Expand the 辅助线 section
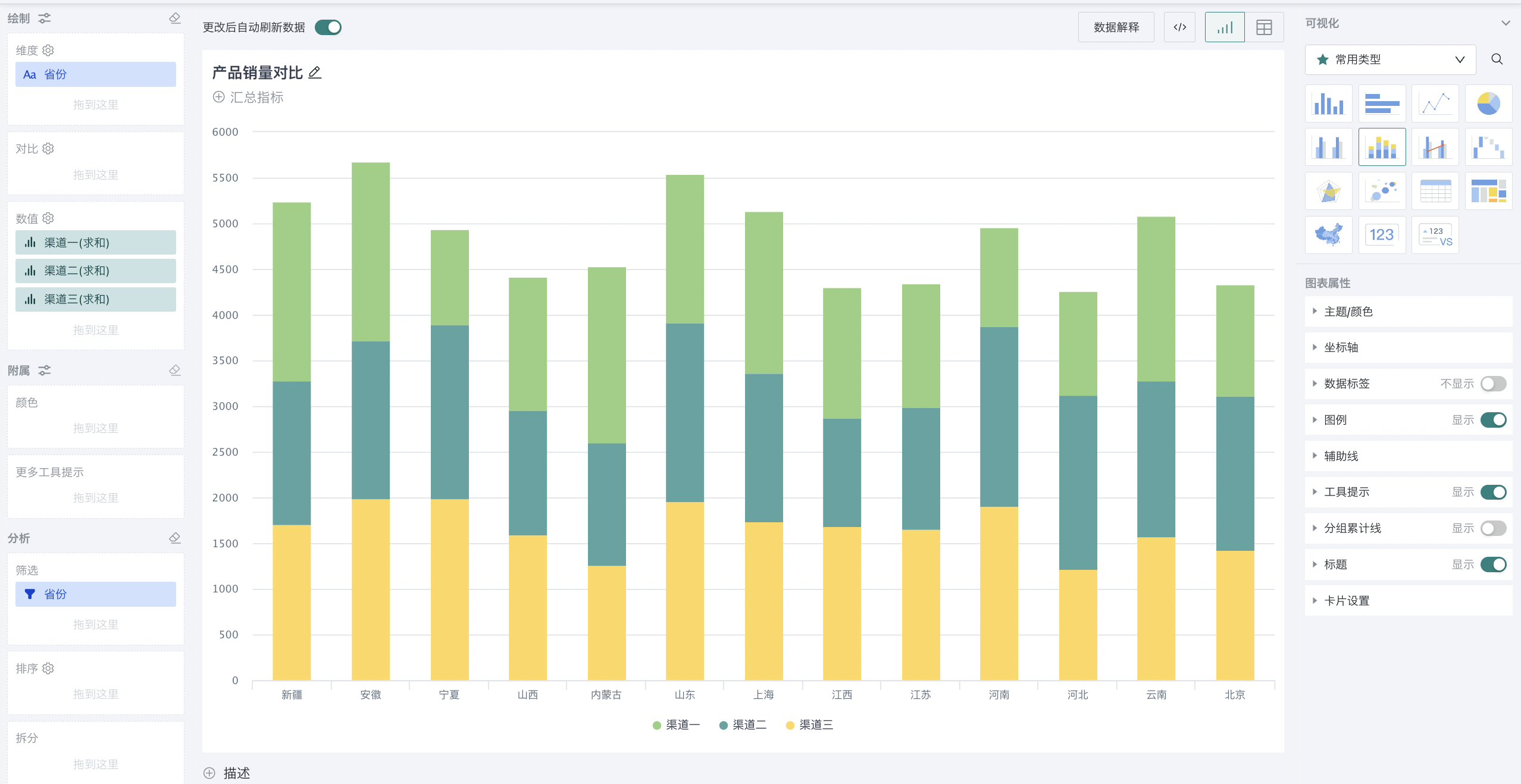1521x784 pixels. pyautogui.click(x=1408, y=456)
